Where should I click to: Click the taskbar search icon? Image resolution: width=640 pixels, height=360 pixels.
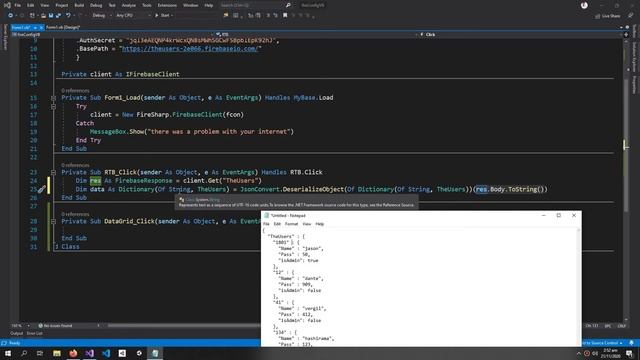pos(24,353)
